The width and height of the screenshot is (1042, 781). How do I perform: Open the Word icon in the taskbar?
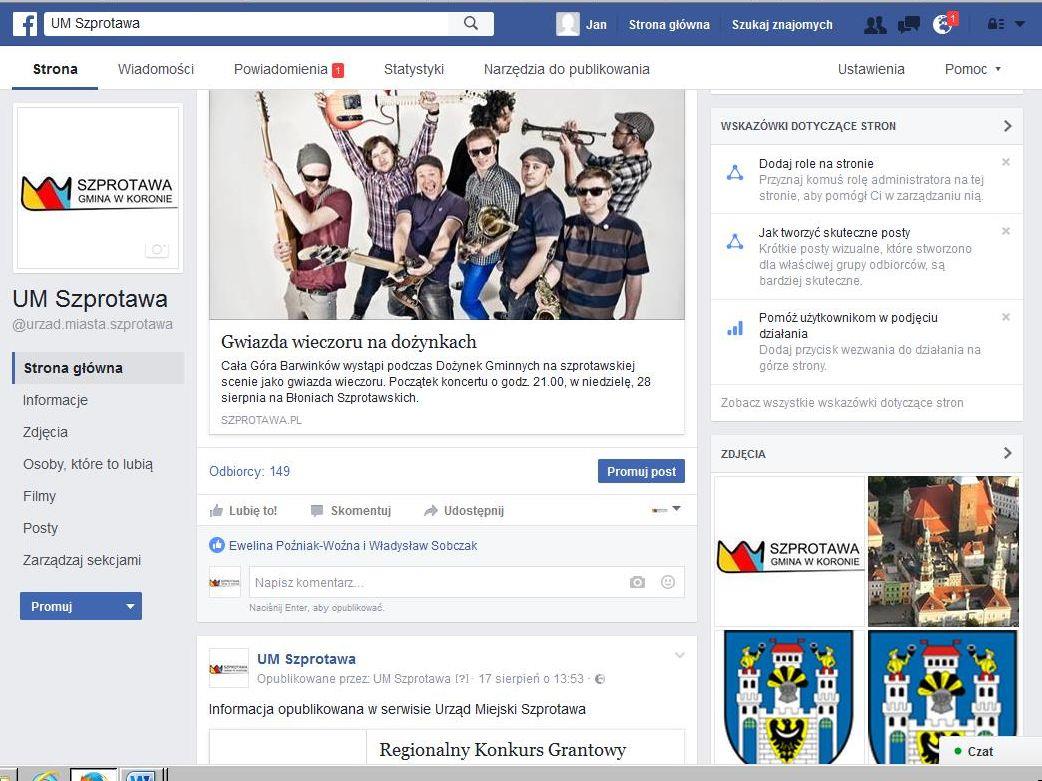tap(140, 776)
